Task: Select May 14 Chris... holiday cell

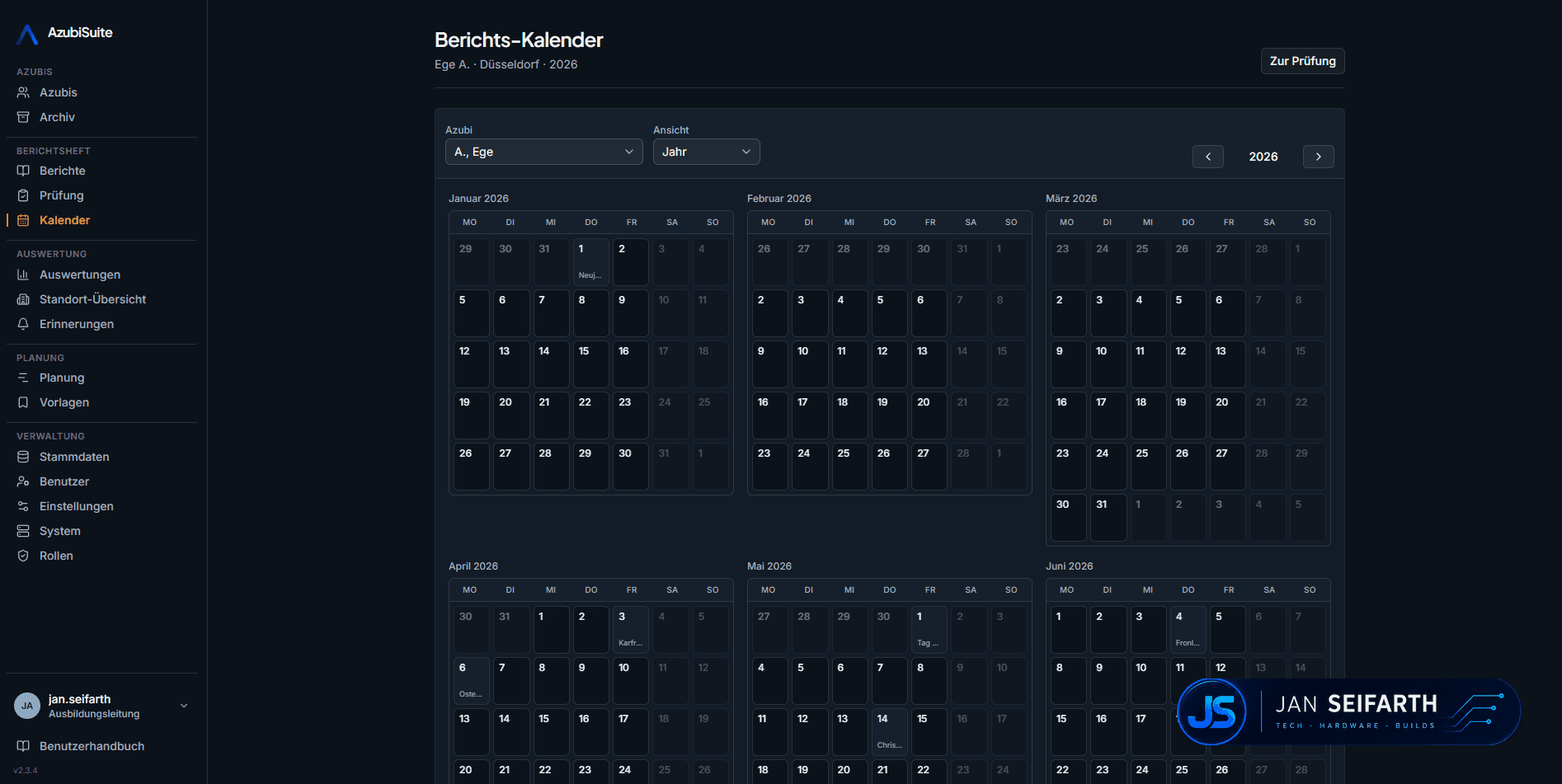Action: click(x=890, y=732)
